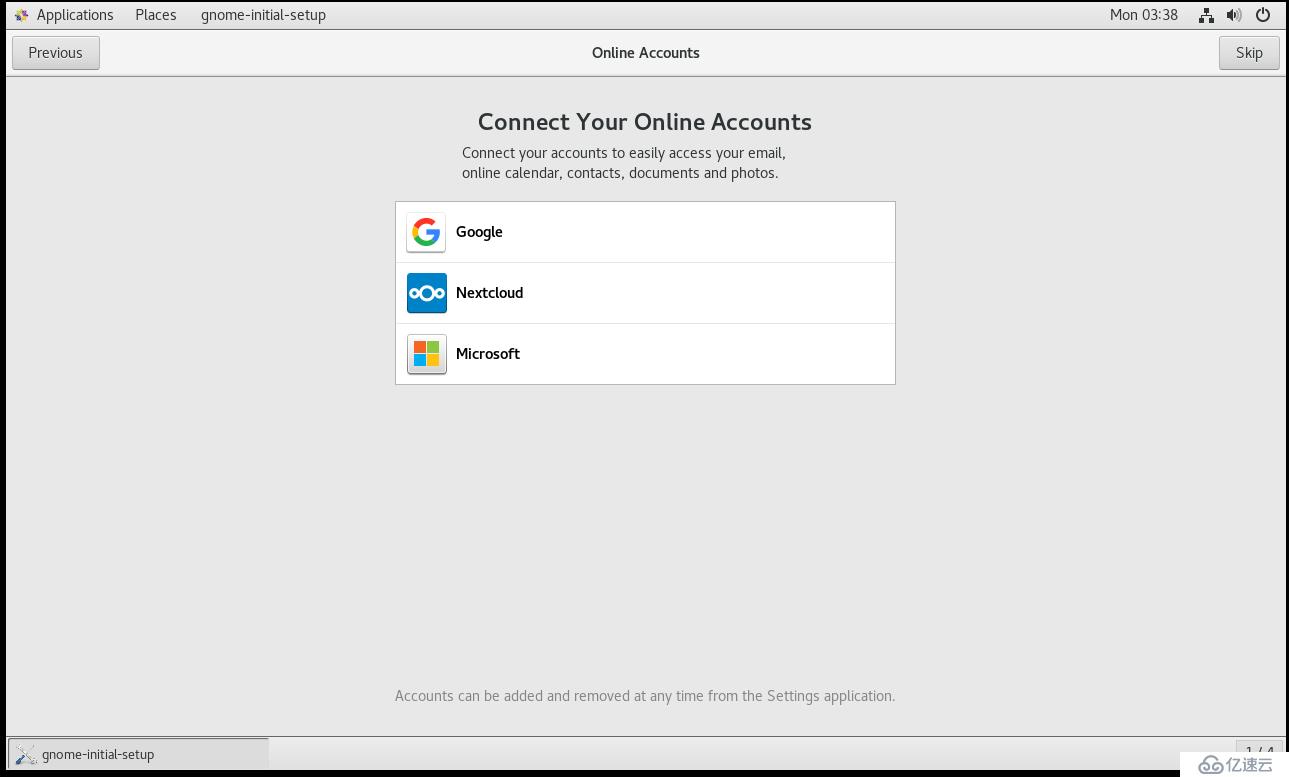Click the note about the Settings application
The width and height of the screenshot is (1289, 777).
pos(645,696)
